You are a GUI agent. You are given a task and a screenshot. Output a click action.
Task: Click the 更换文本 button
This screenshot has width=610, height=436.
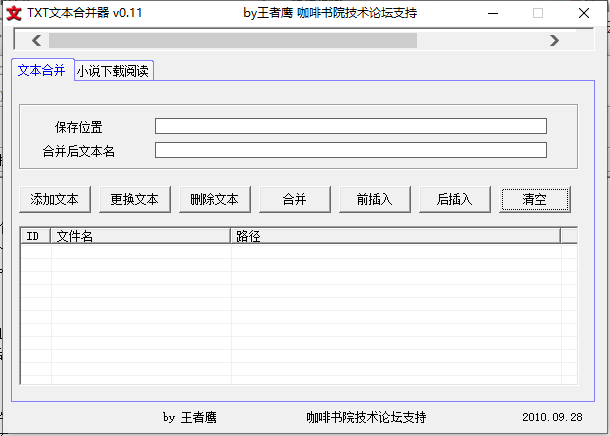tap(135, 199)
